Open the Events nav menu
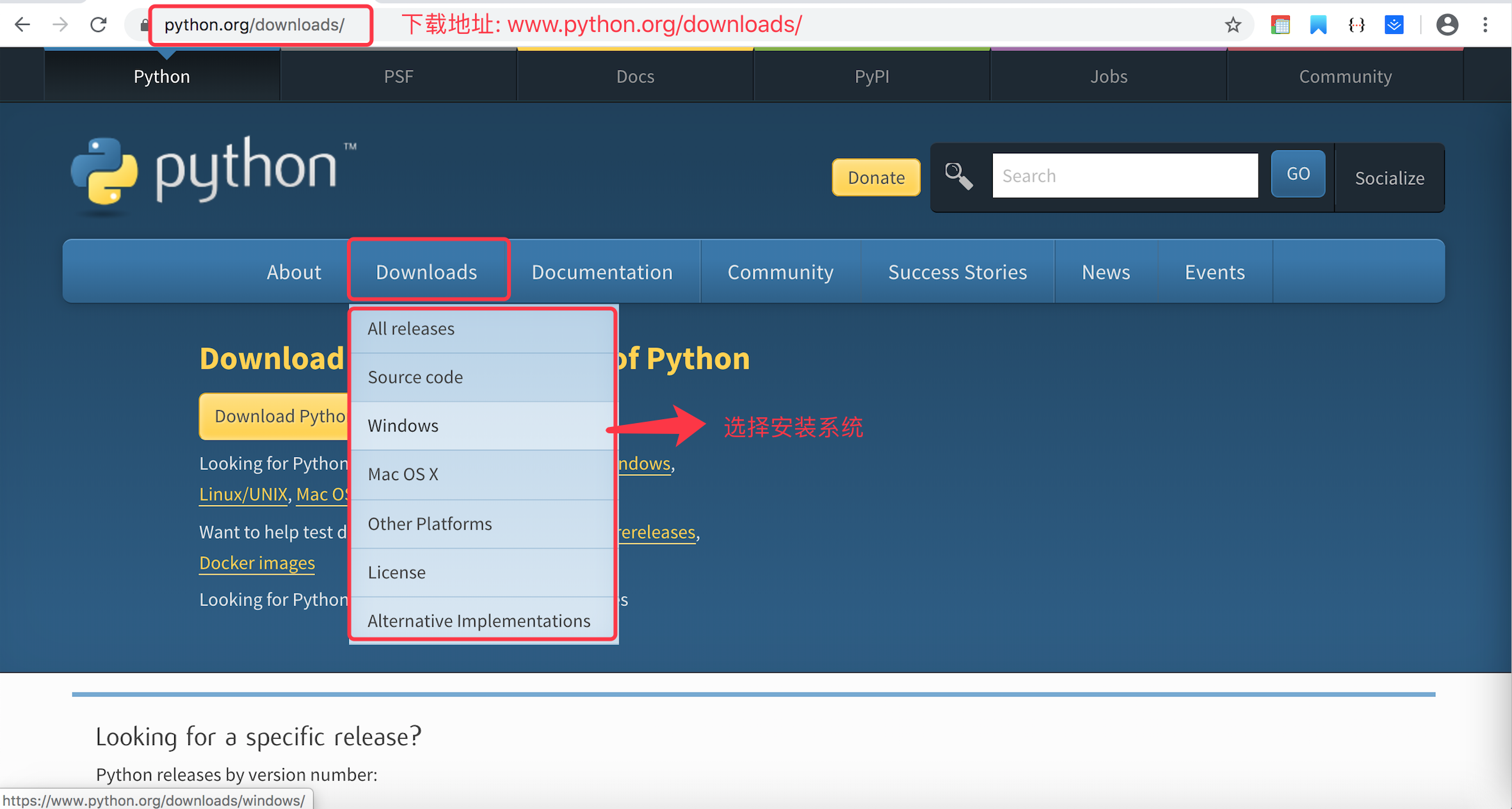The image size is (1512, 809). tap(1214, 272)
